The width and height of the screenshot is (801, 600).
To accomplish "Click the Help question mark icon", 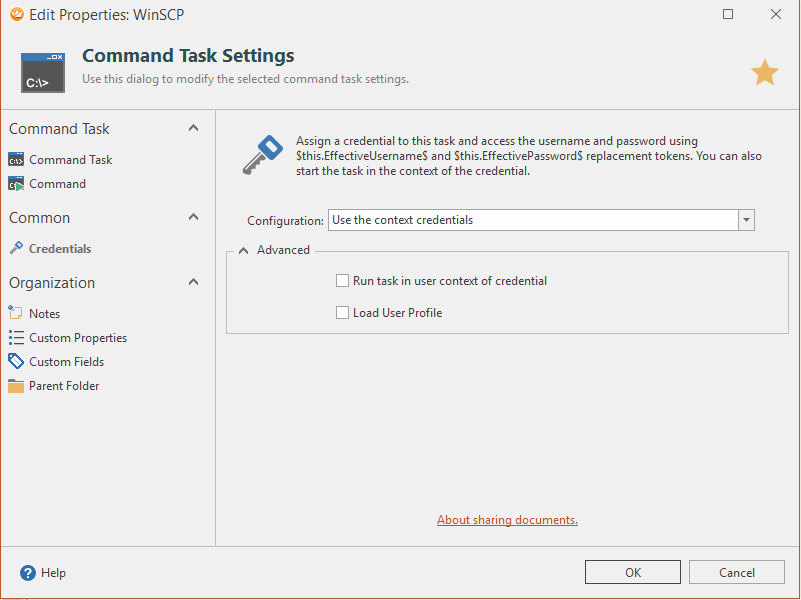I will [28, 573].
